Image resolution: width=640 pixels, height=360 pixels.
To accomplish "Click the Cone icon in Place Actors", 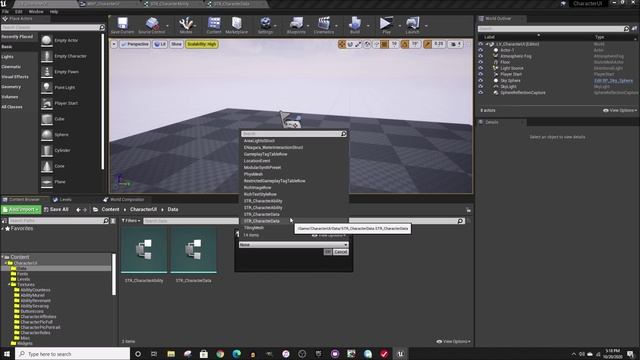I will pyautogui.click(x=47, y=166).
